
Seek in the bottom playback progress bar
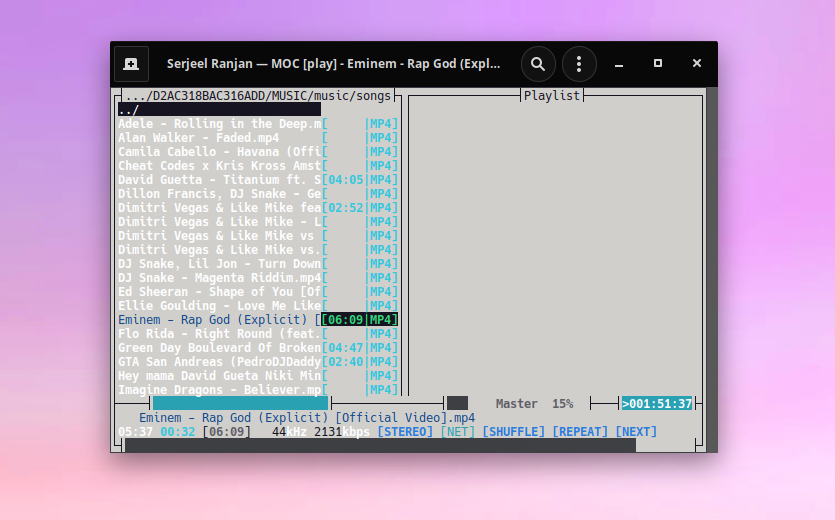380,445
